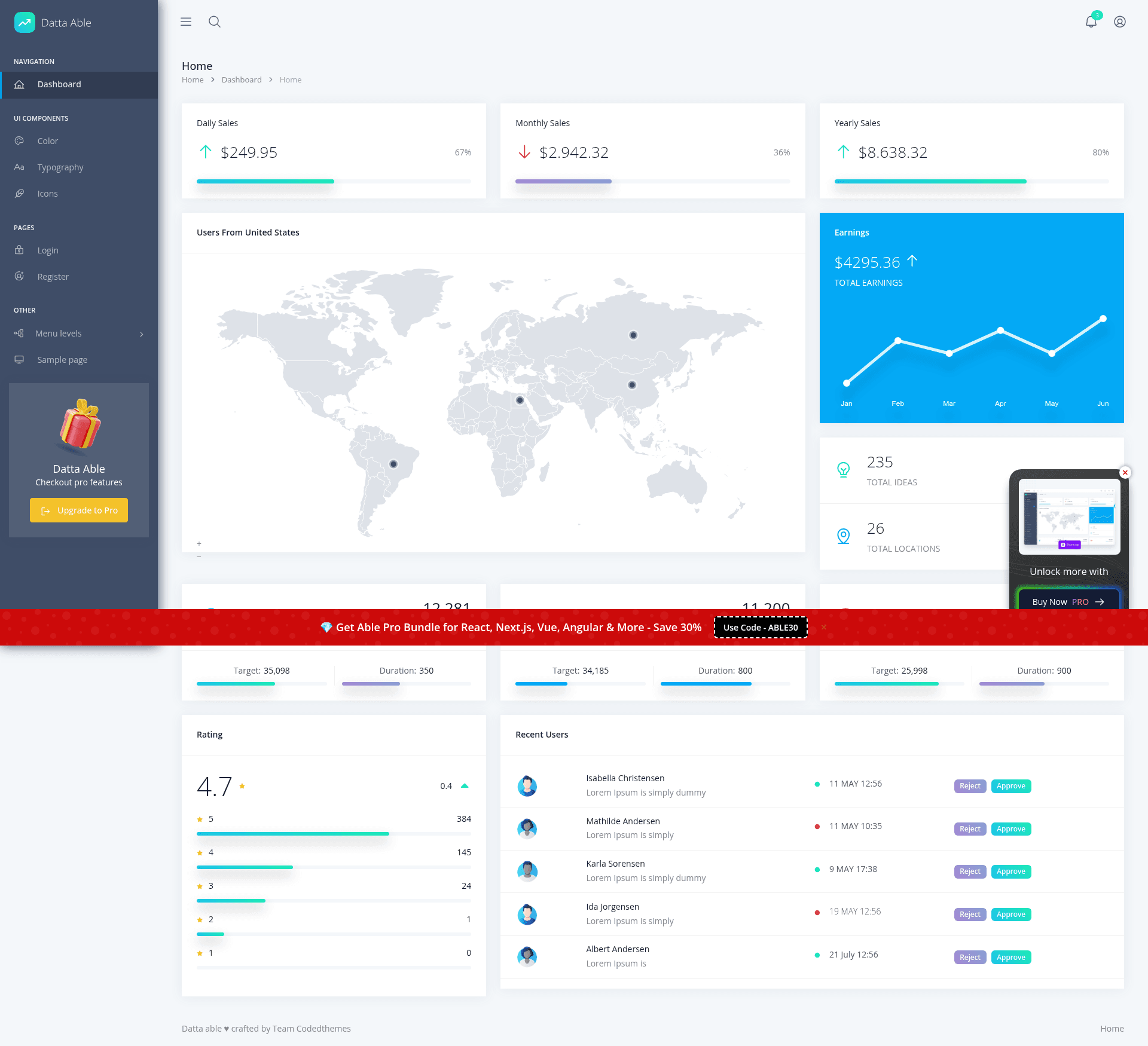Click the Daily Sales progress bar

click(x=334, y=181)
